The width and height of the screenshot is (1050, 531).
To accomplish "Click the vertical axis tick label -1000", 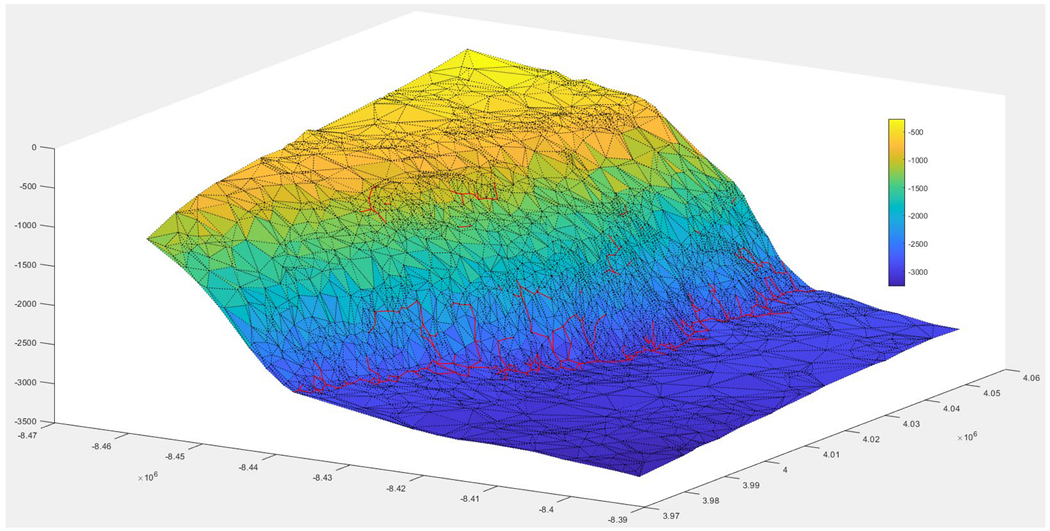I will click(27, 226).
